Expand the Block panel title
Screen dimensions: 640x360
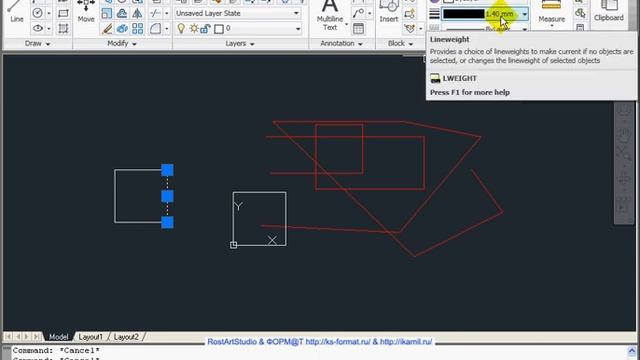point(400,43)
